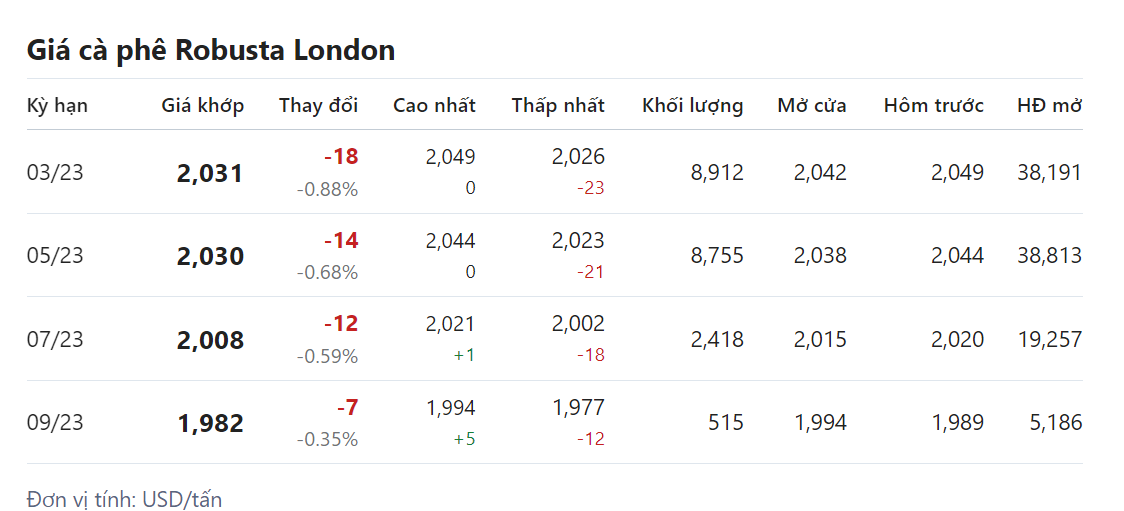
Task: Select the 05/23 contract term row
Action: [55, 256]
